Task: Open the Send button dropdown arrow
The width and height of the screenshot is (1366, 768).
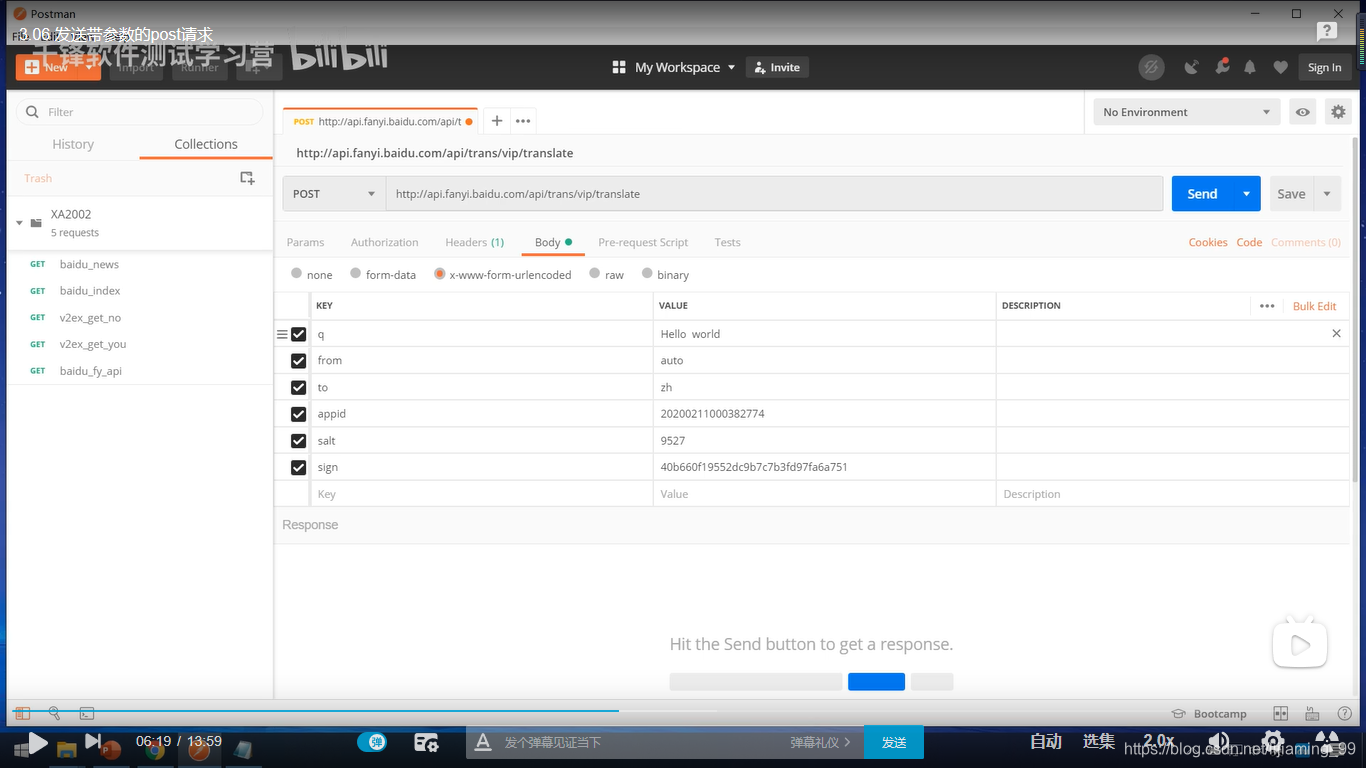Action: pyautogui.click(x=1247, y=194)
